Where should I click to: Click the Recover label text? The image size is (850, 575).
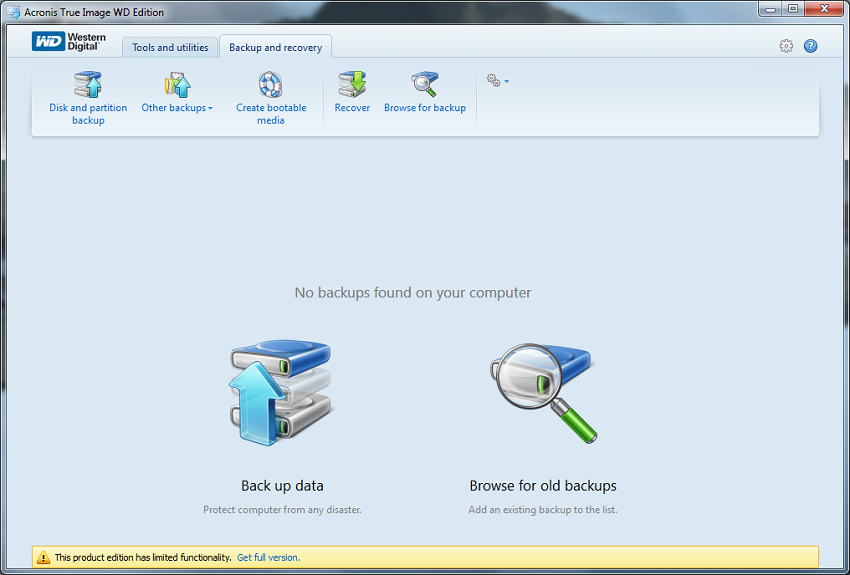(352, 107)
